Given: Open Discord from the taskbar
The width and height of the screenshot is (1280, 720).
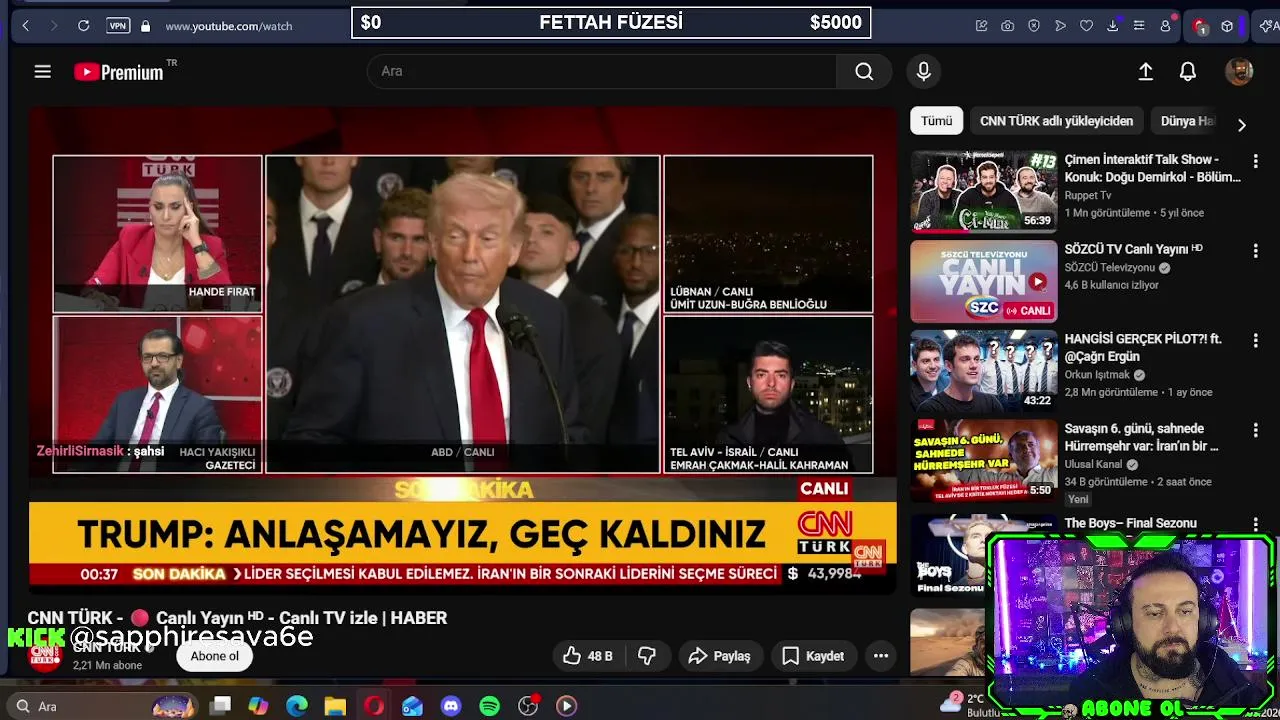Looking at the screenshot, I should point(451,706).
